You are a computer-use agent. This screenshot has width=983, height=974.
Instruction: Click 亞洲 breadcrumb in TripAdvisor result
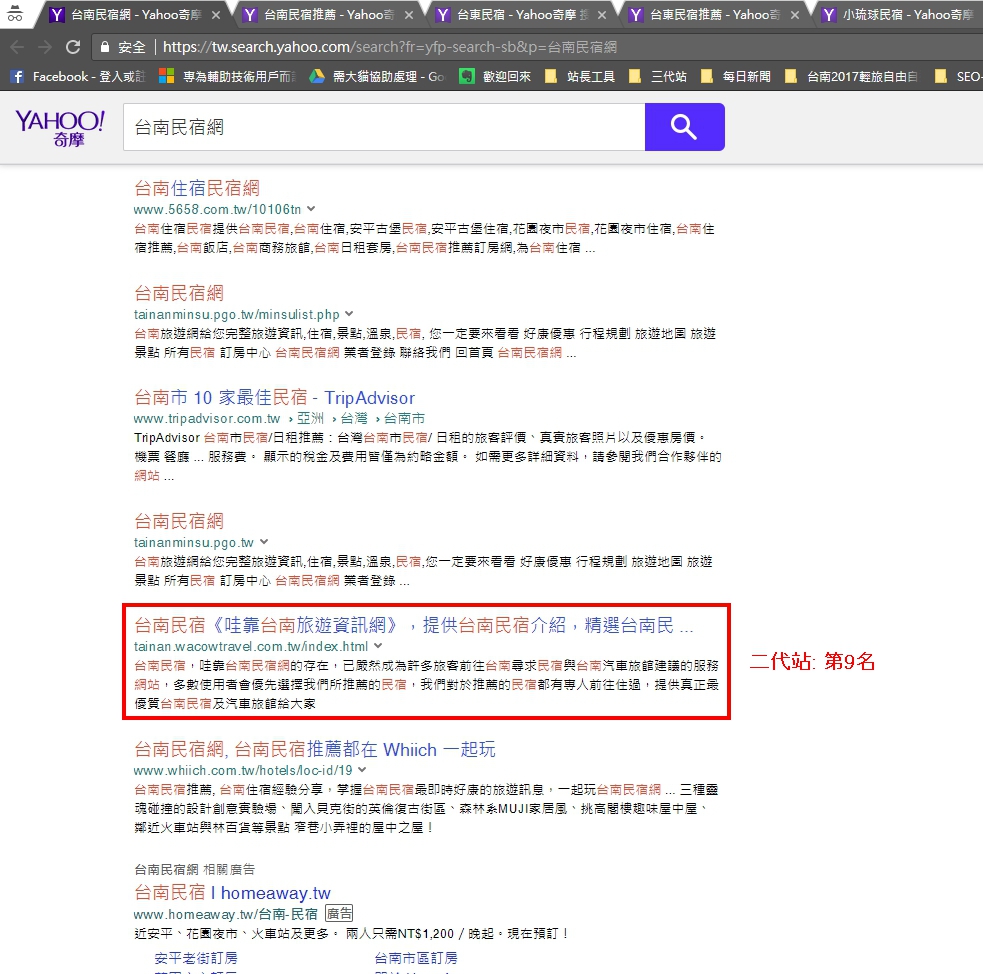310,418
